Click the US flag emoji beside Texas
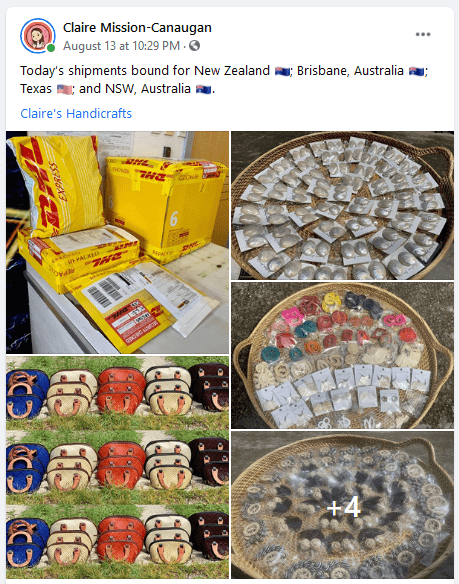Viewport: 459px width, 584px height. (64, 89)
